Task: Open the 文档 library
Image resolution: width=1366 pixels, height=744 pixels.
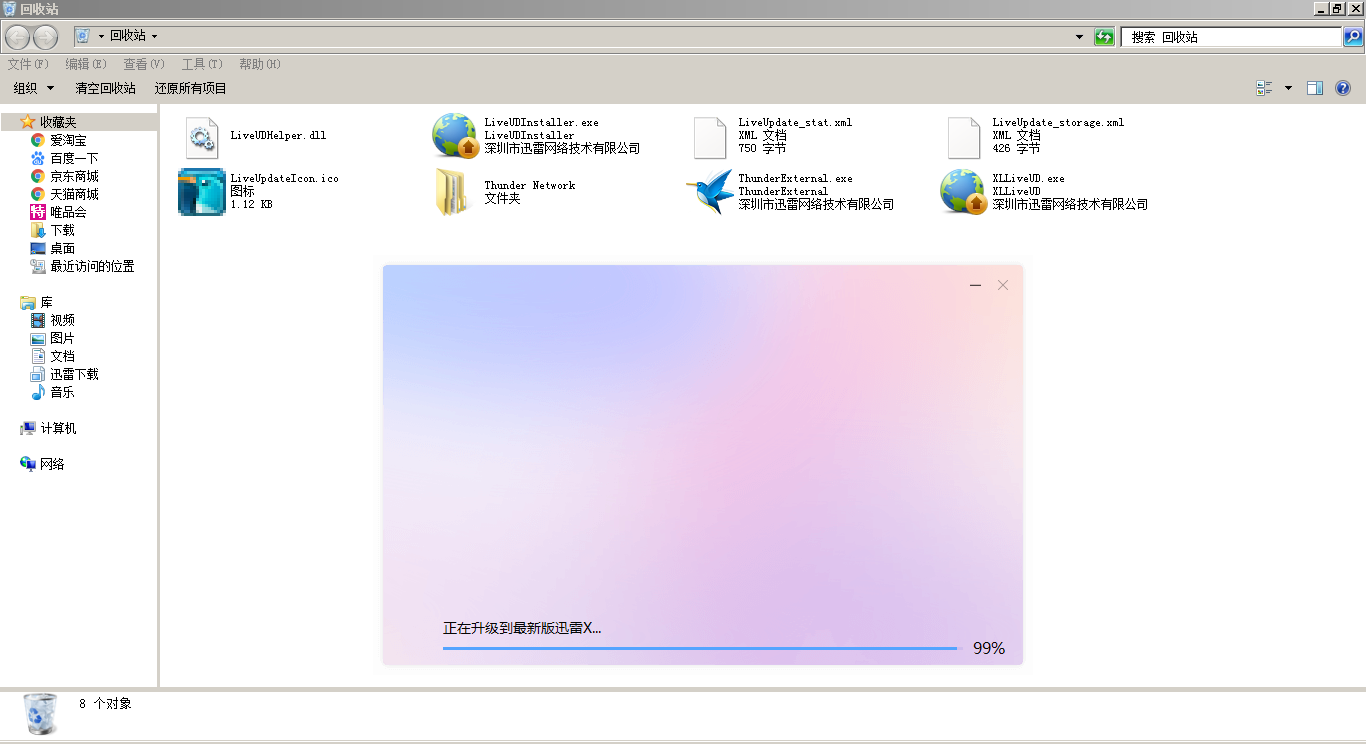Action: pyautogui.click(x=62, y=356)
